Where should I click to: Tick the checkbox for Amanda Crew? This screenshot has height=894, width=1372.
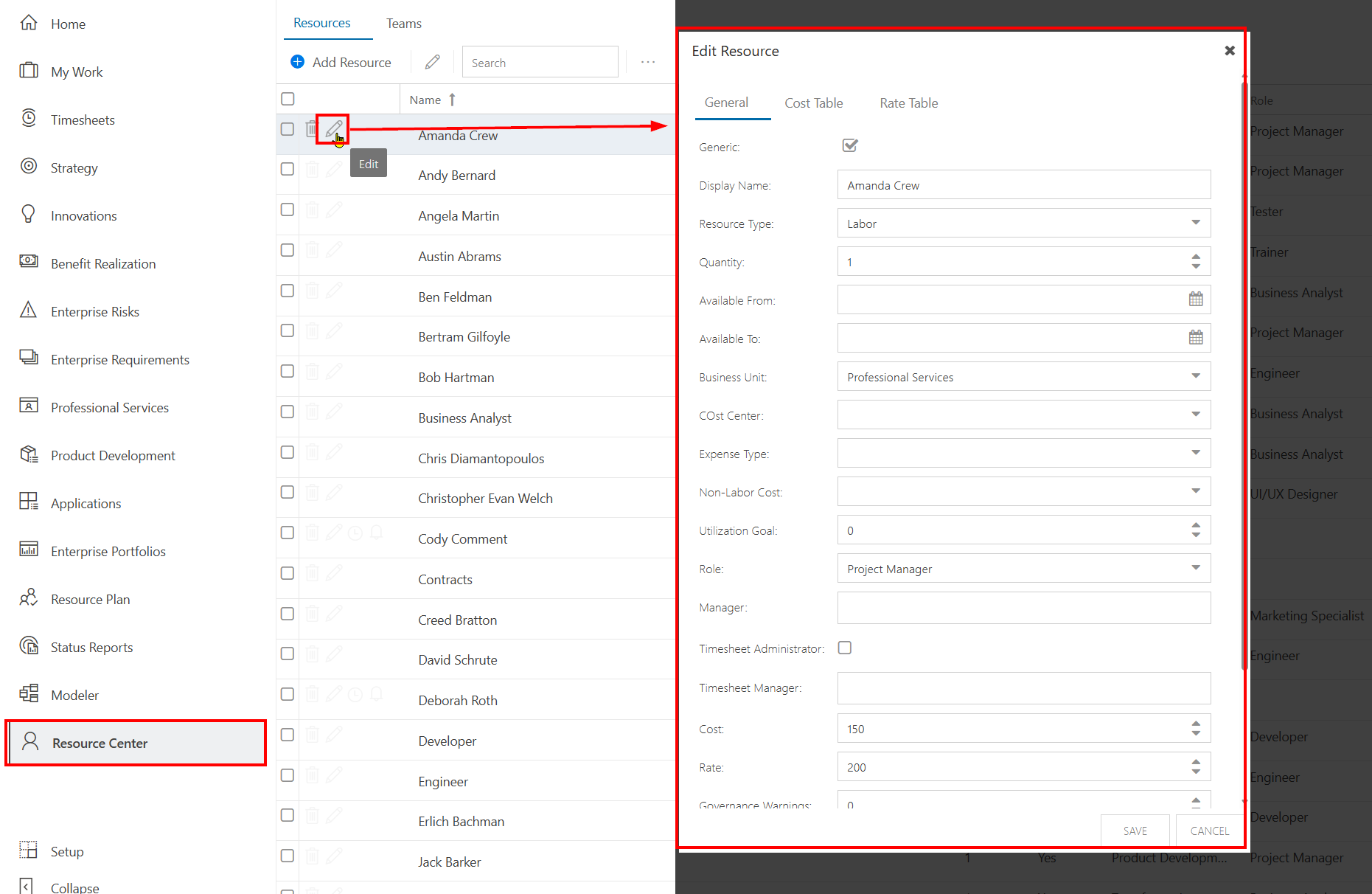[x=288, y=129]
